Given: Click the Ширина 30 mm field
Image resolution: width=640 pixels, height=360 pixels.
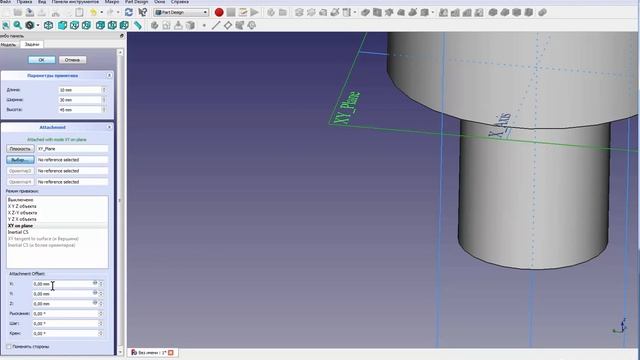Looking at the screenshot, I should tap(82, 100).
